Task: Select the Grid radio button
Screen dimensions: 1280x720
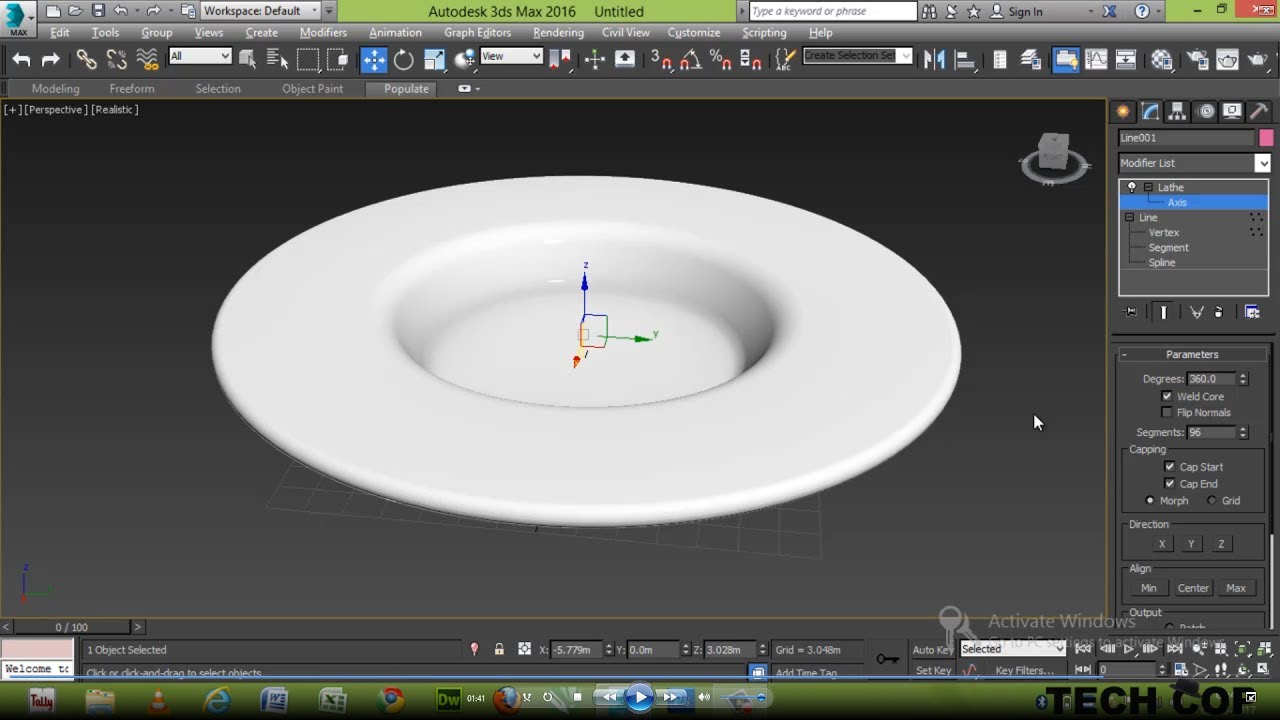Action: tap(1212, 500)
